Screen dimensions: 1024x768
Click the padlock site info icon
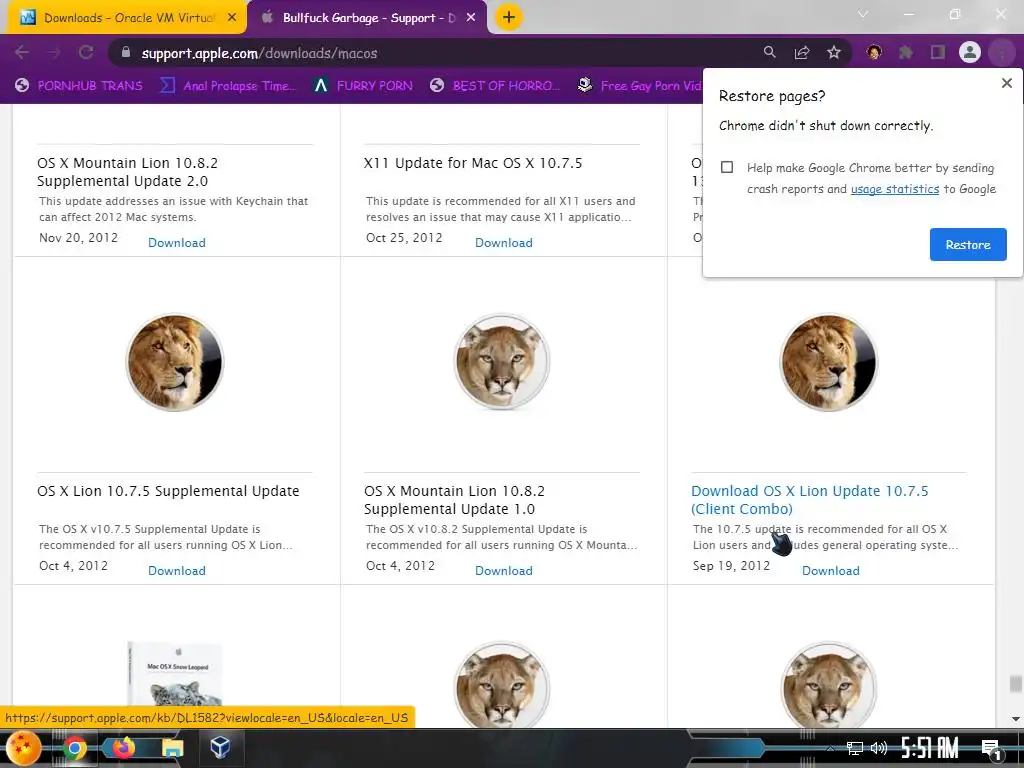point(126,52)
